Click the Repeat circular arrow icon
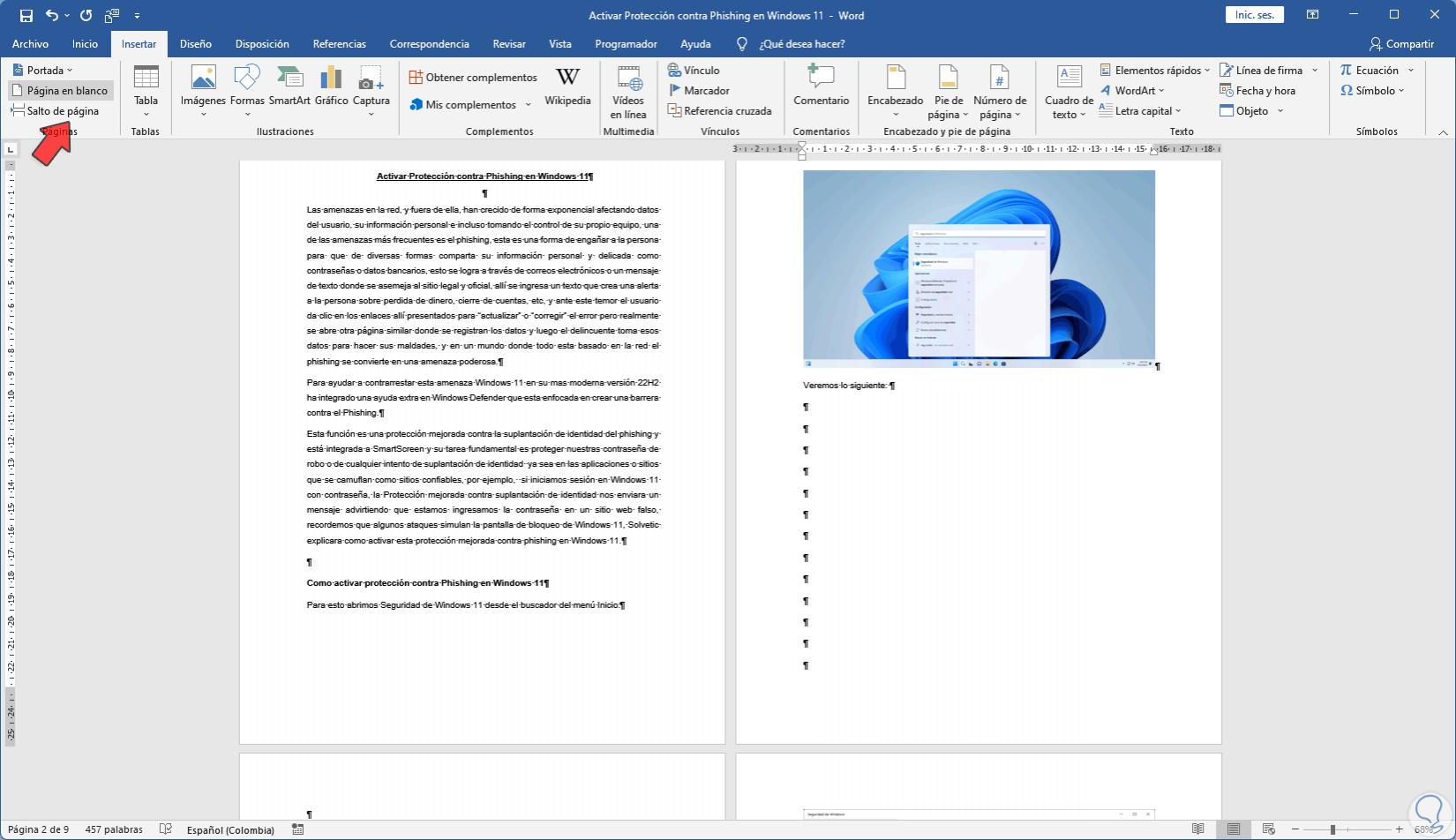The height and width of the screenshot is (840, 1456). coord(86,16)
